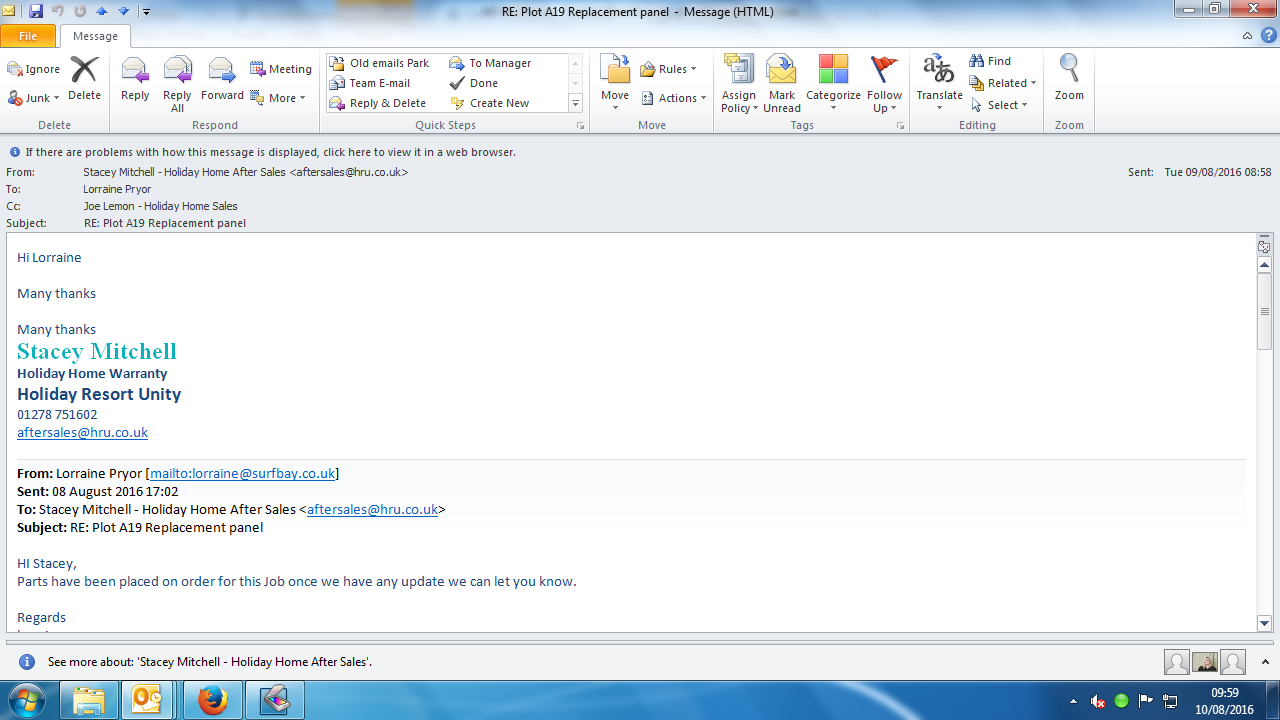Screen dimensions: 1280x720
Task: Click the first contact photo in people pane
Action: (1177, 662)
